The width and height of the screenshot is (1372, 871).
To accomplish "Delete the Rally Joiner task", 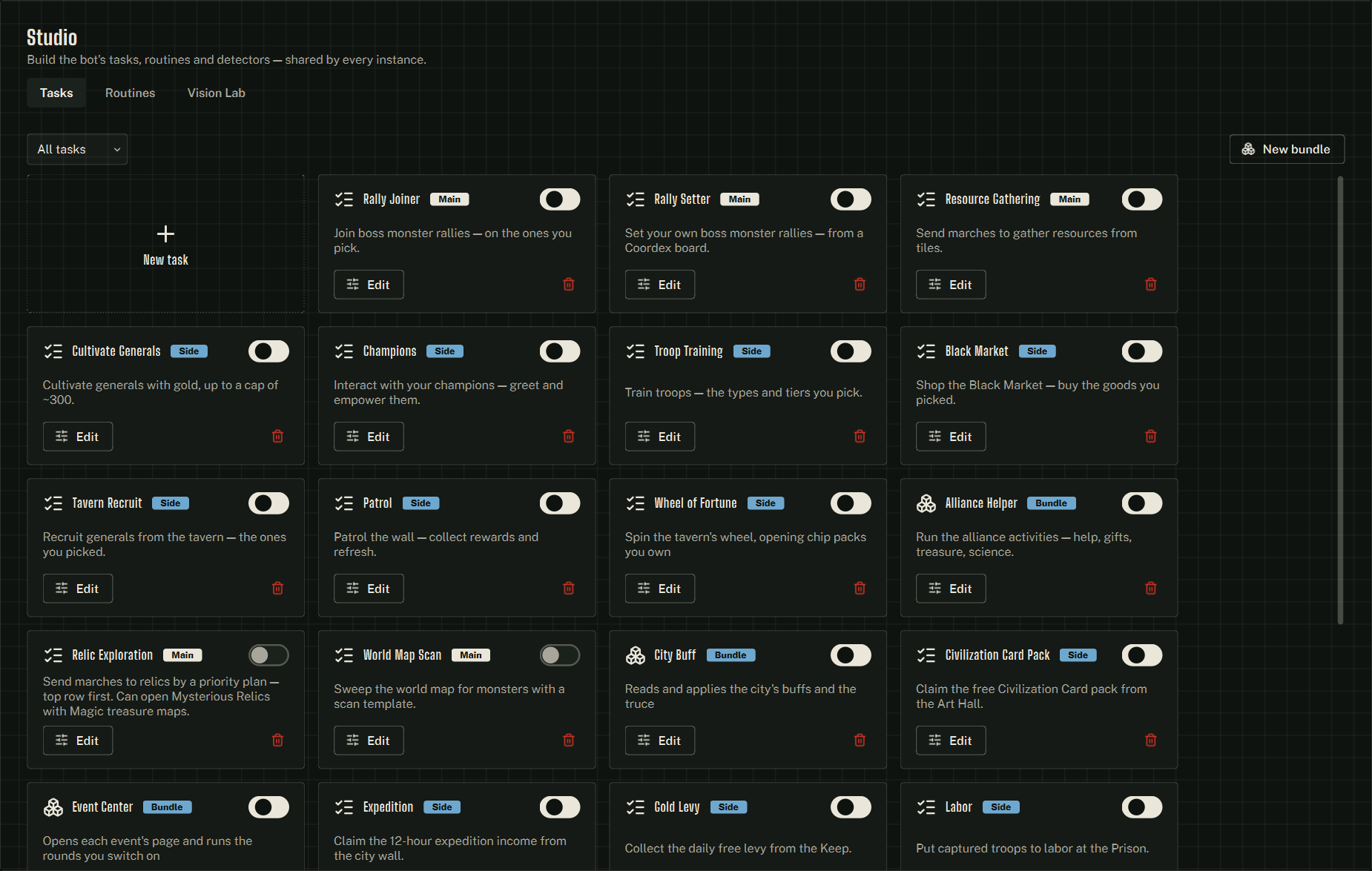I will tap(569, 285).
